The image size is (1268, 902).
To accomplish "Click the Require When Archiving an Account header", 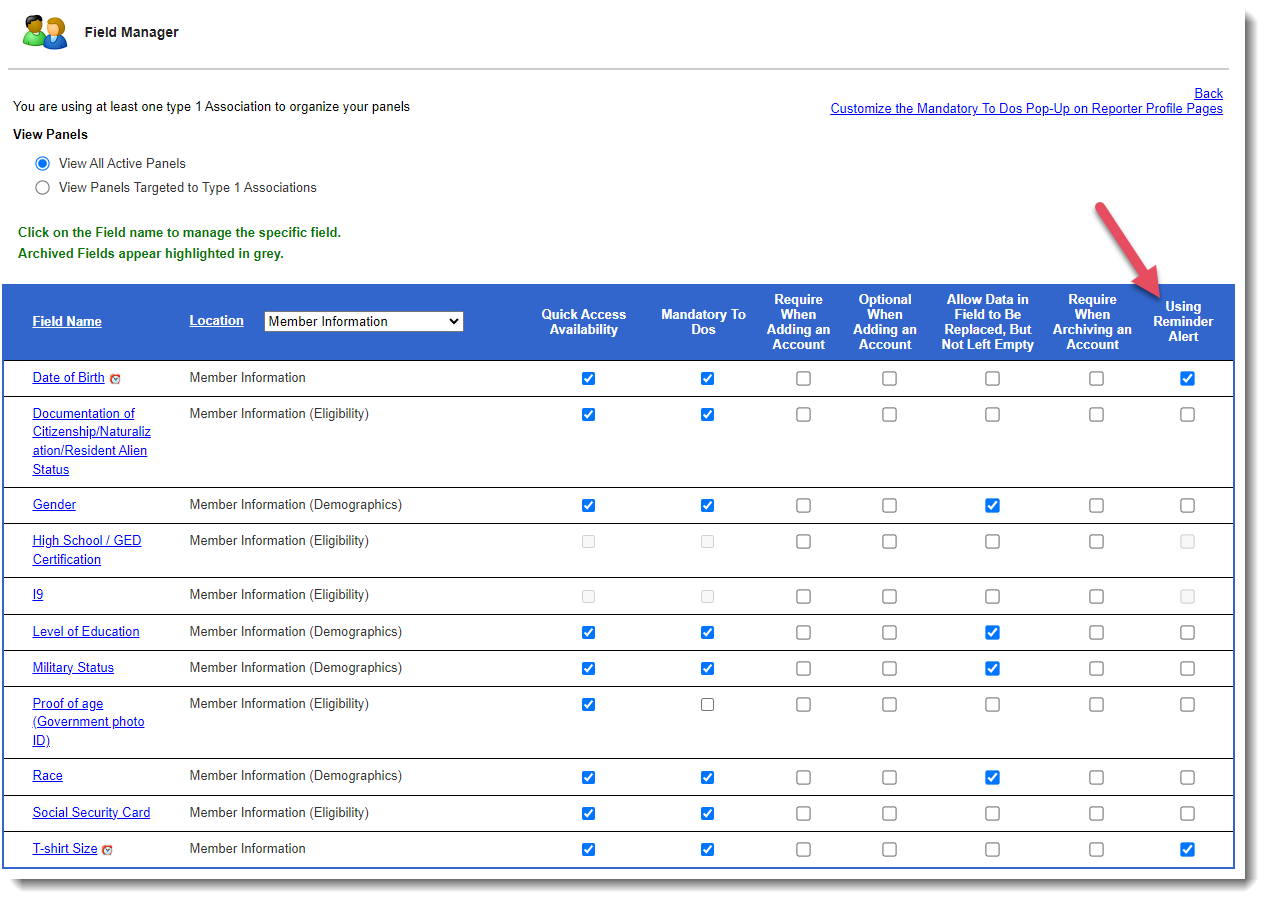I will (1092, 322).
